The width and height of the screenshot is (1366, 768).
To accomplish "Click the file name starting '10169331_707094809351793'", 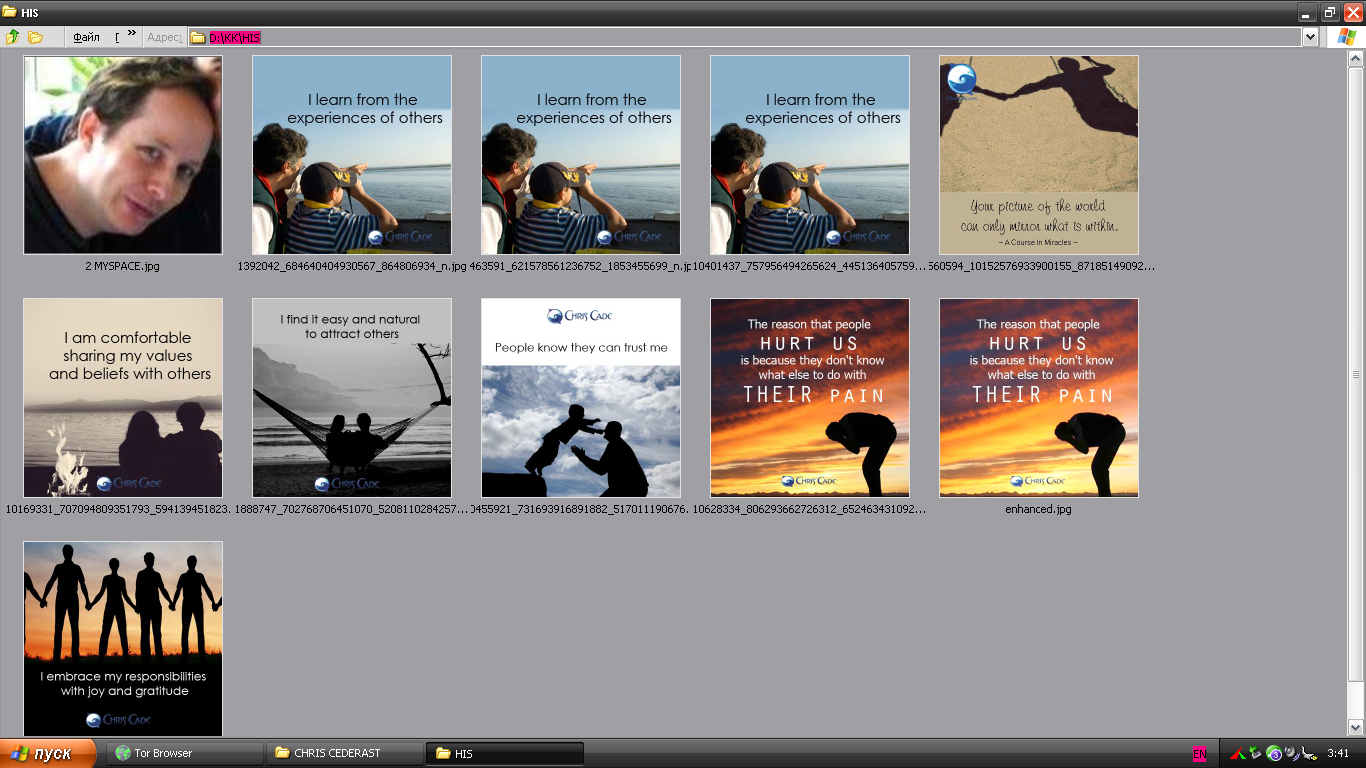I will (119, 509).
